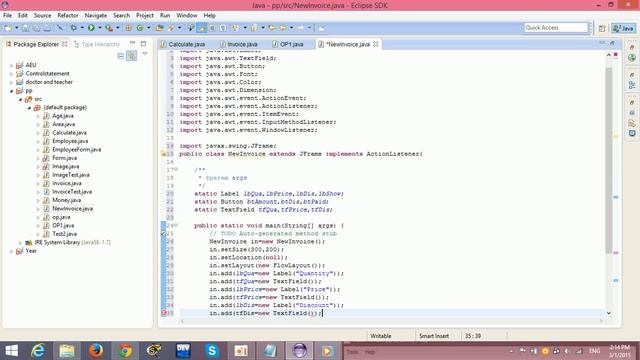Viewport: 640px width, 360px height.
Task: Open Firefox from the taskbar
Action: click(96, 351)
